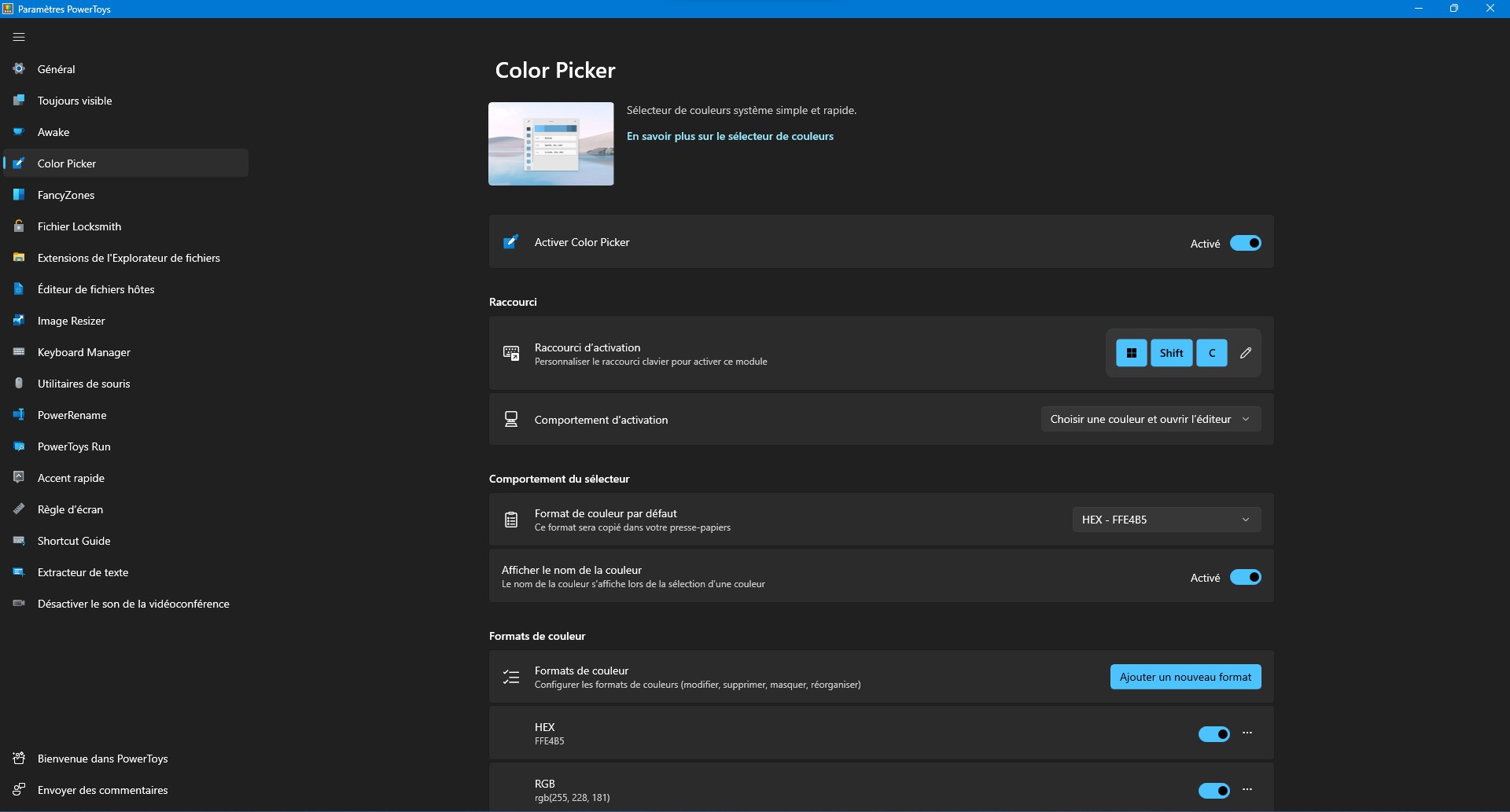Edit activation shortcut with the pencil icon
1510x812 pixels.
1246,353
